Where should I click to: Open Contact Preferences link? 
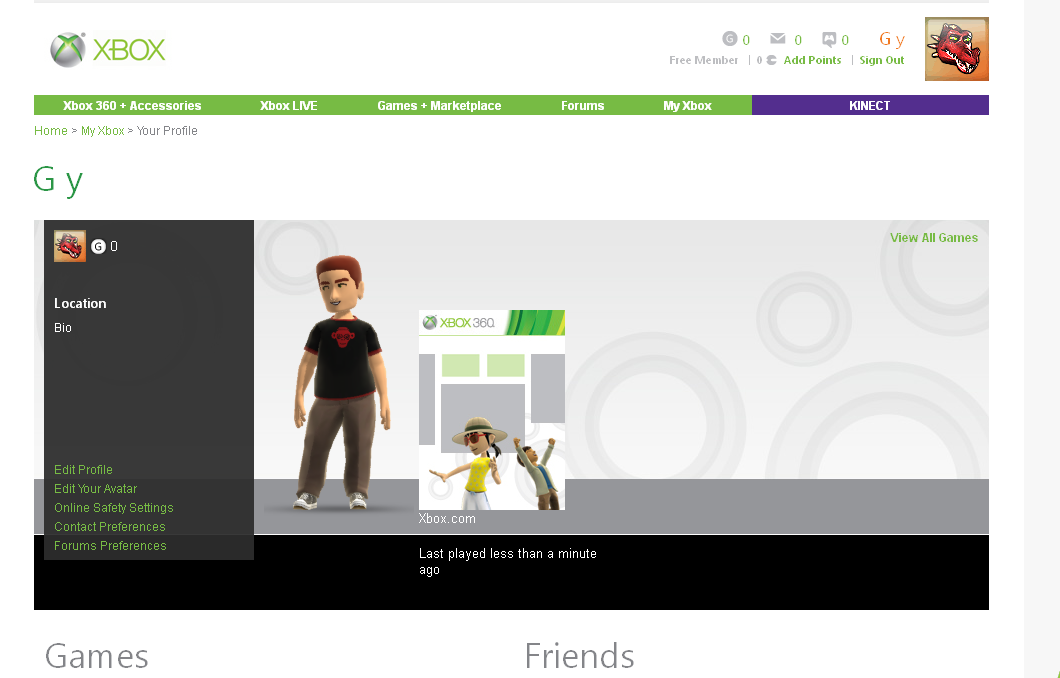tap(110, 527)
